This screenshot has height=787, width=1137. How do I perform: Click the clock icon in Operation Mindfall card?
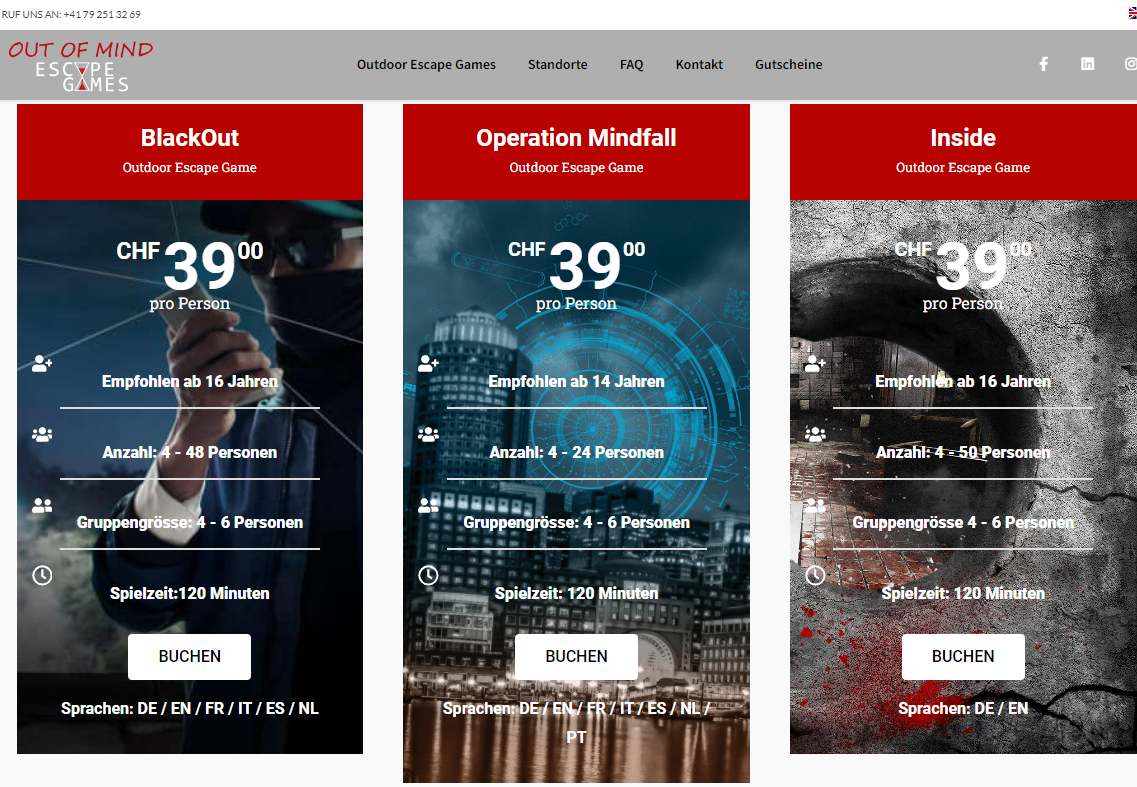pos(428,575)
